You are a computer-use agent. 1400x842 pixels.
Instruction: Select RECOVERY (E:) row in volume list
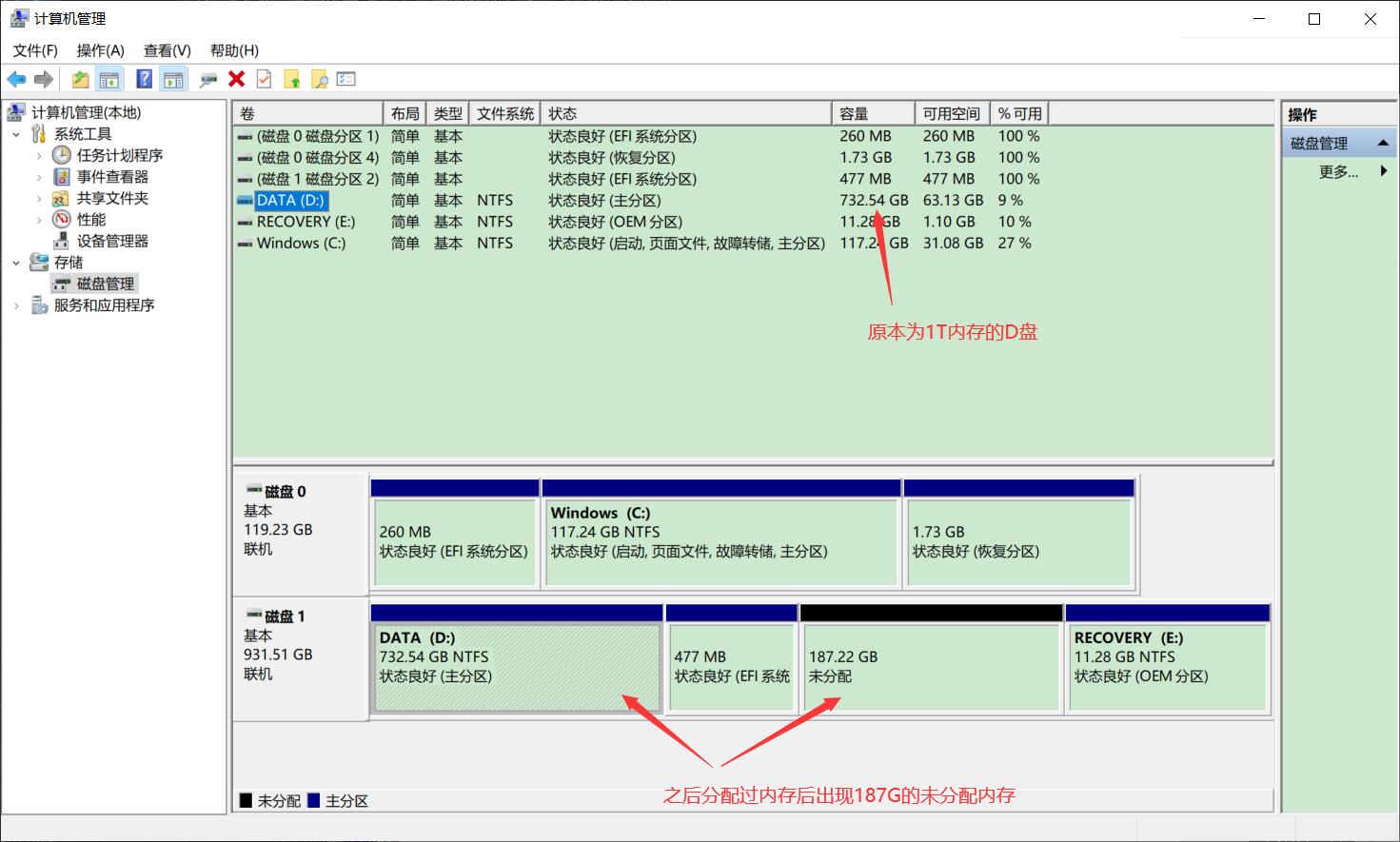(x=640, y=222)
